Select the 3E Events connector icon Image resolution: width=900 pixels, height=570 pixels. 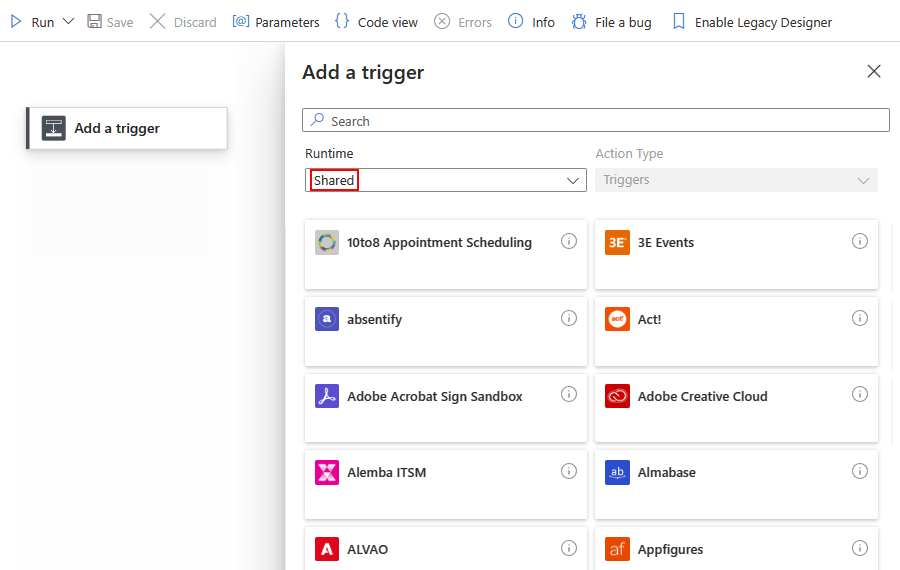click(617, 243)
